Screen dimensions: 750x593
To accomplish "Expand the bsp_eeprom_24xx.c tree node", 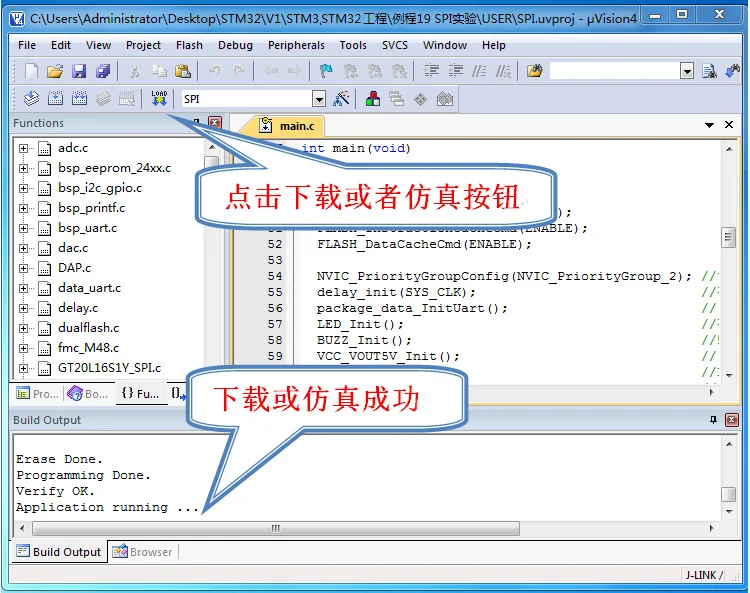I will coord(23,168).
